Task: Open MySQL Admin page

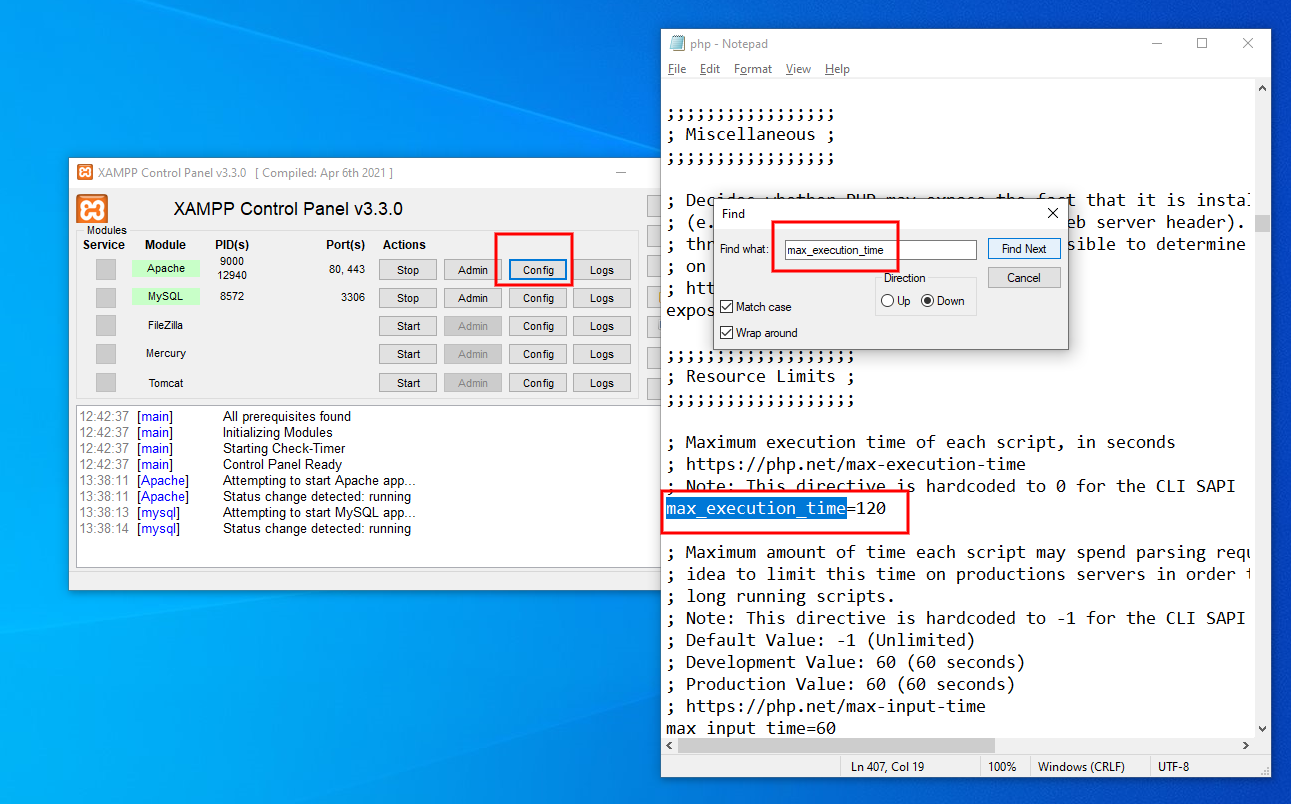Action: [x=472, y=297]
